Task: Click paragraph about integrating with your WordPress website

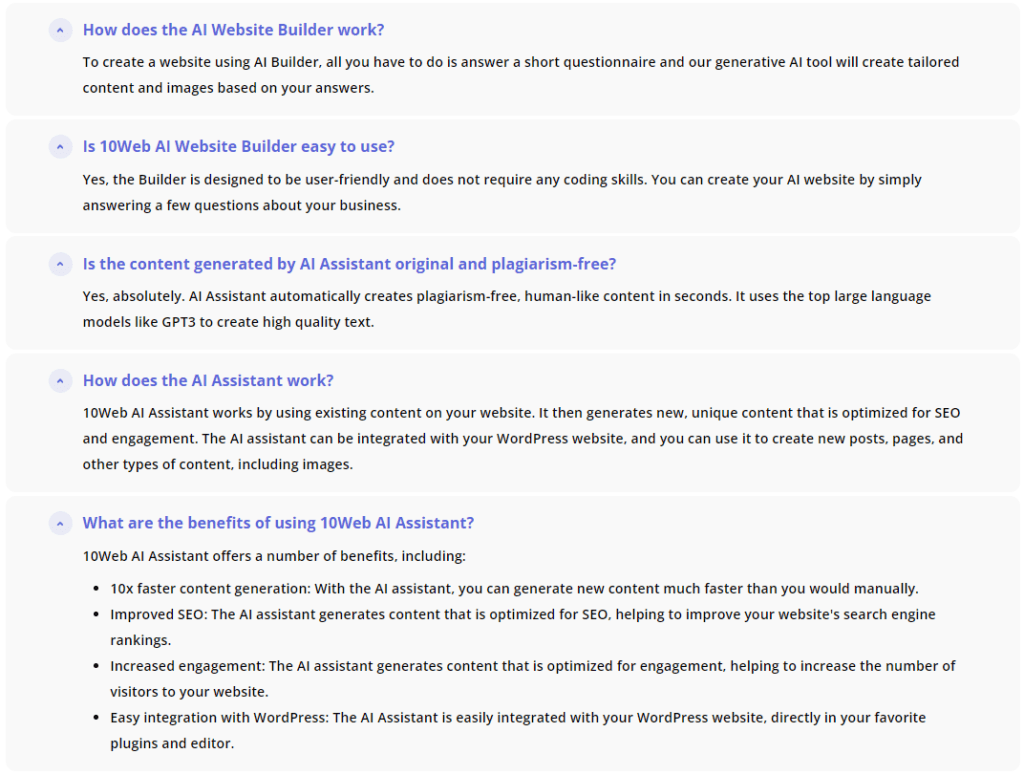Action: click(522, 439)
